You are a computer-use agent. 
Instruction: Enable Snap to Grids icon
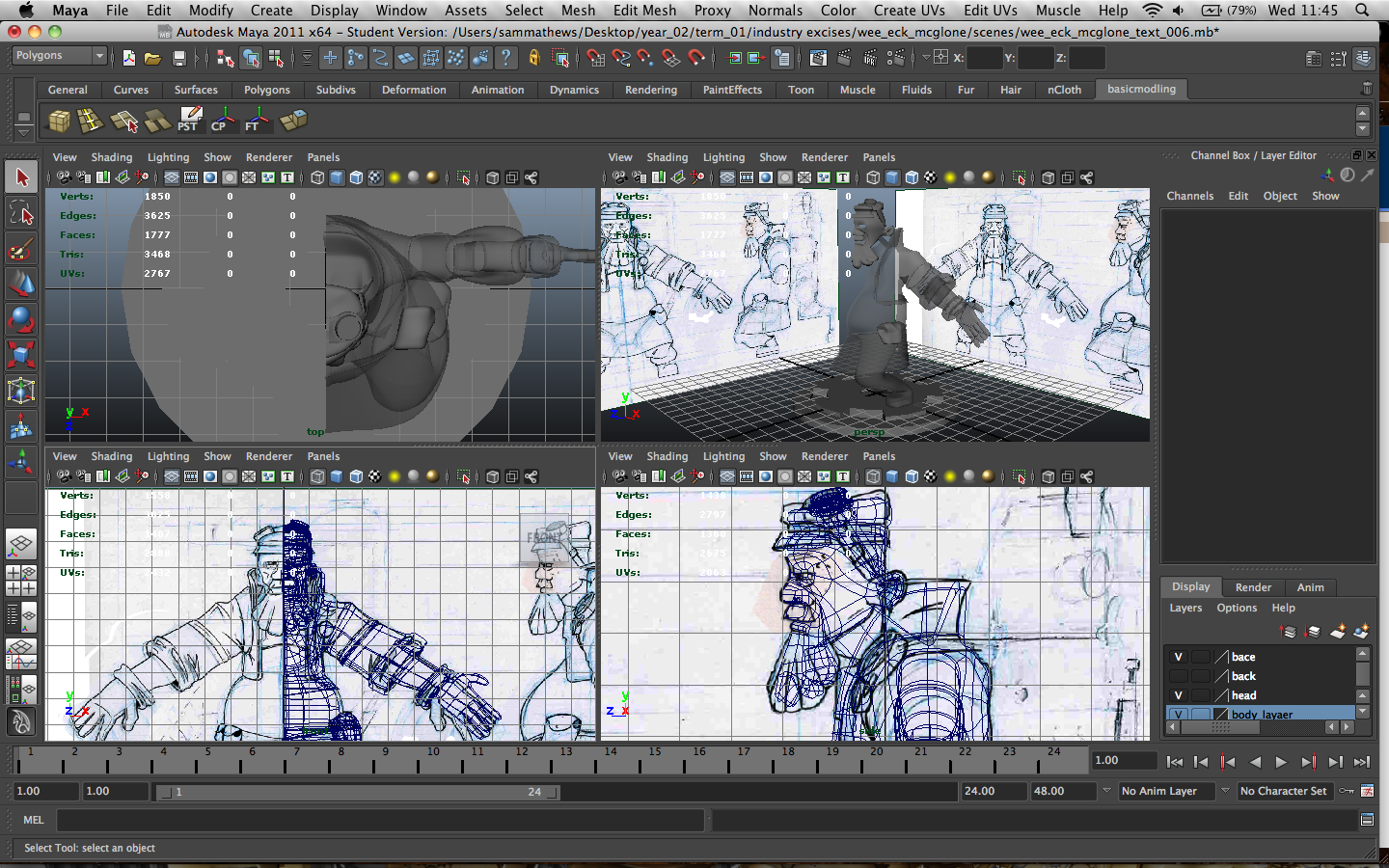pos(595,59)
